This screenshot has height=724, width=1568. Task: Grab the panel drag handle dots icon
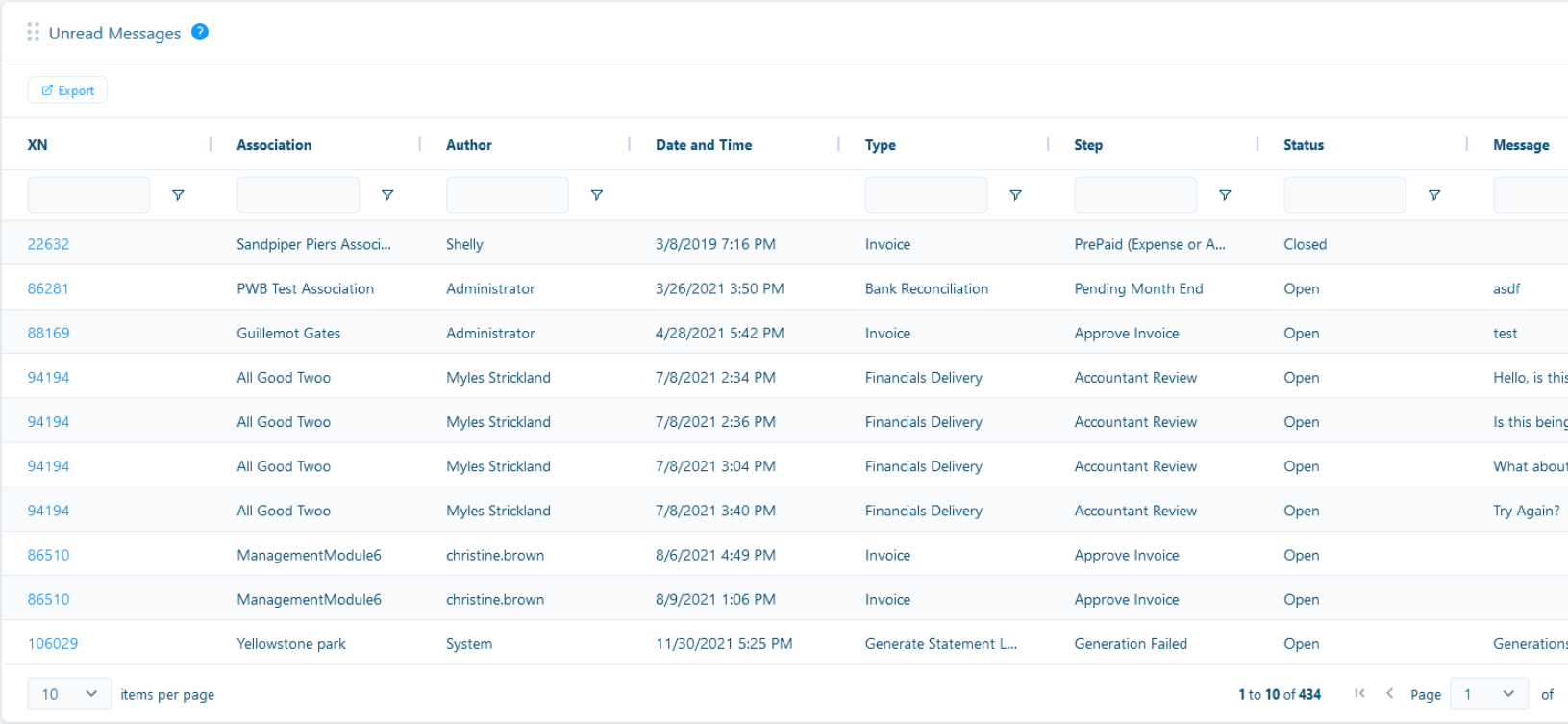34,33
